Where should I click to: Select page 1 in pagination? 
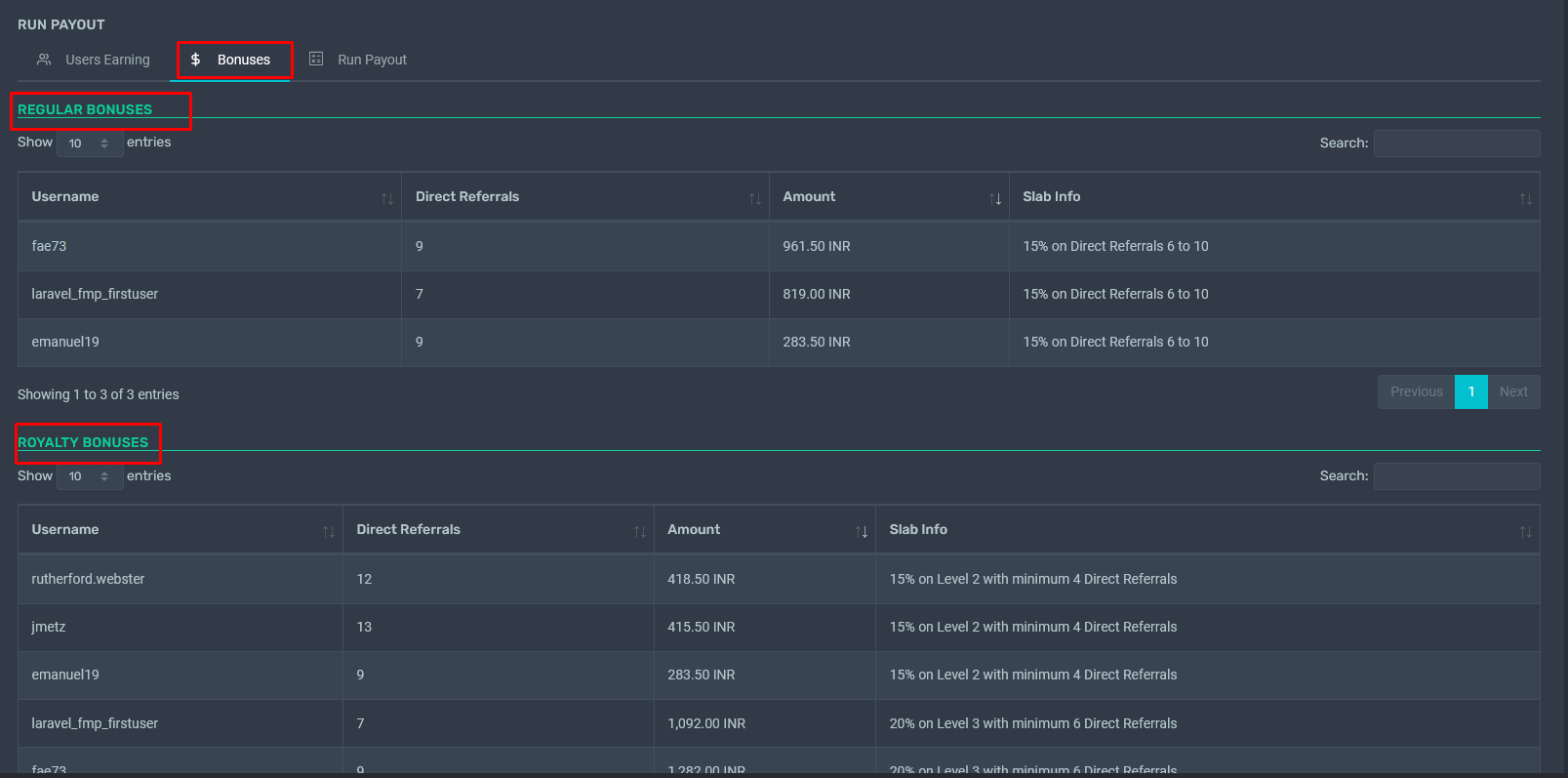(1470, 391)
